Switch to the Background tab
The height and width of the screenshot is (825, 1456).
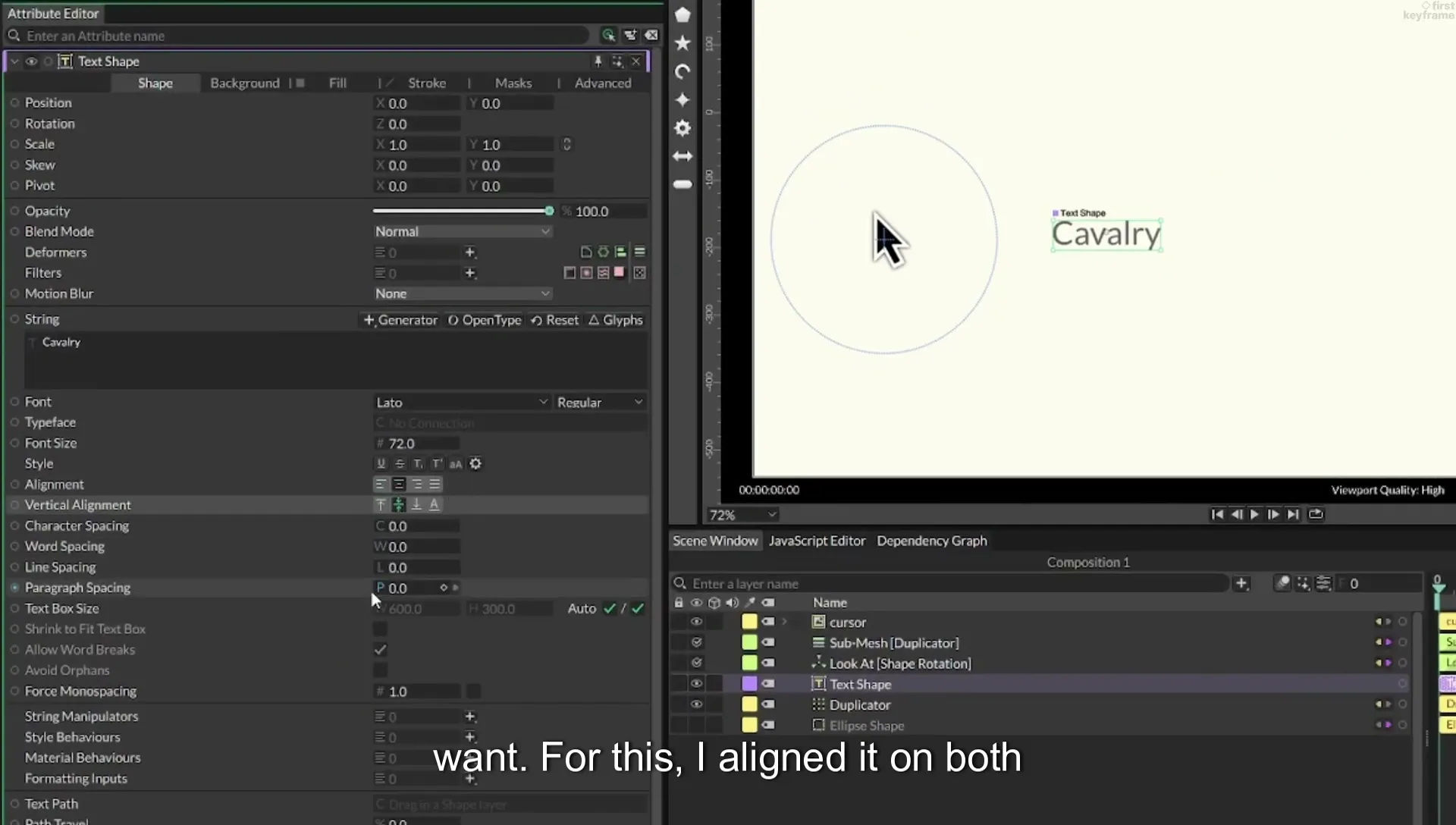point(245,83)
